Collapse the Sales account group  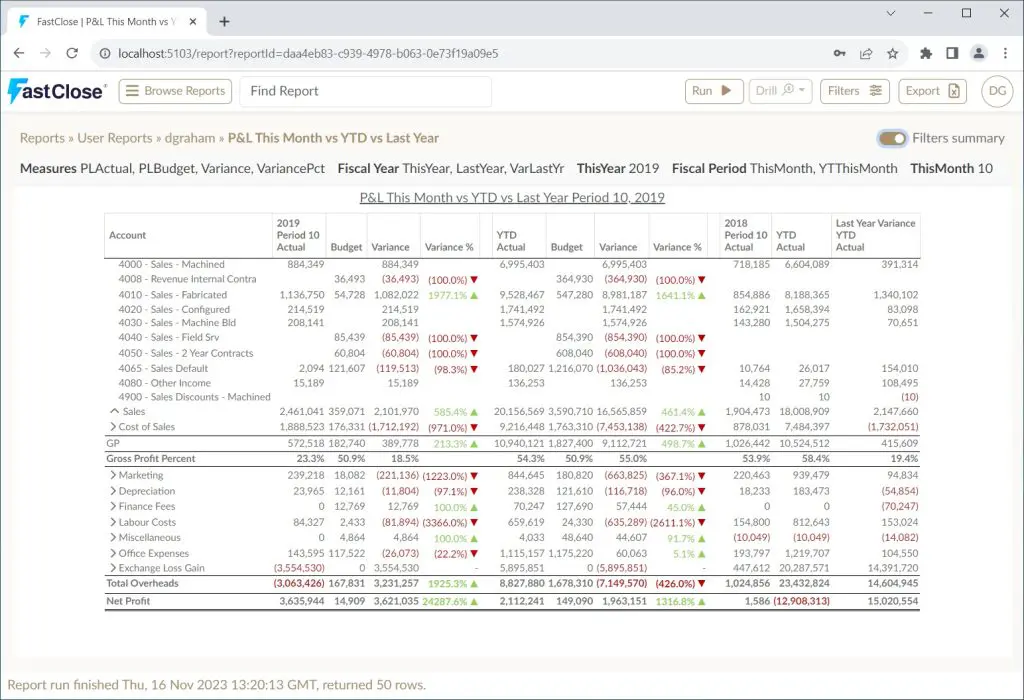[114, 411]
